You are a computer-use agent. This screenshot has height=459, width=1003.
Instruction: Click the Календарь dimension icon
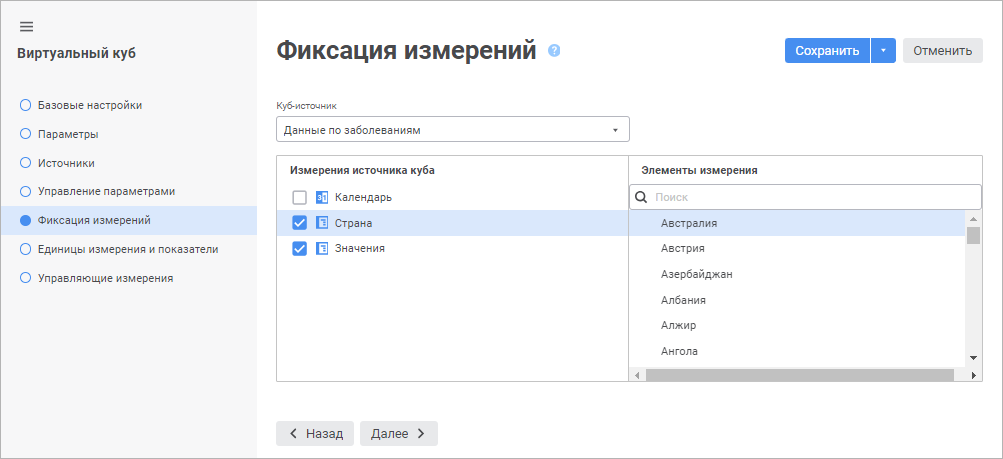click(322, 197)
